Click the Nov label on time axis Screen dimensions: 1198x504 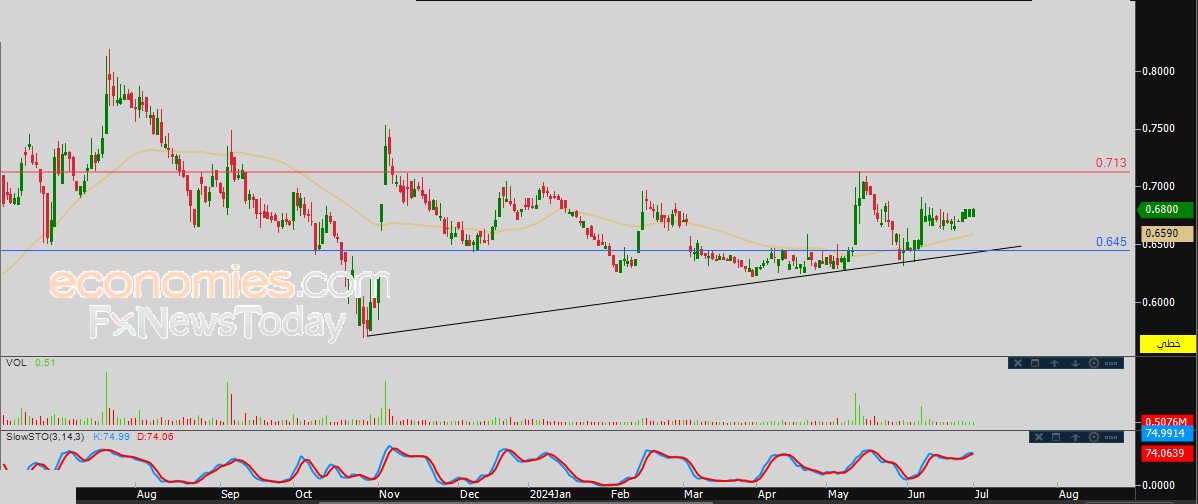coord(389,495)
